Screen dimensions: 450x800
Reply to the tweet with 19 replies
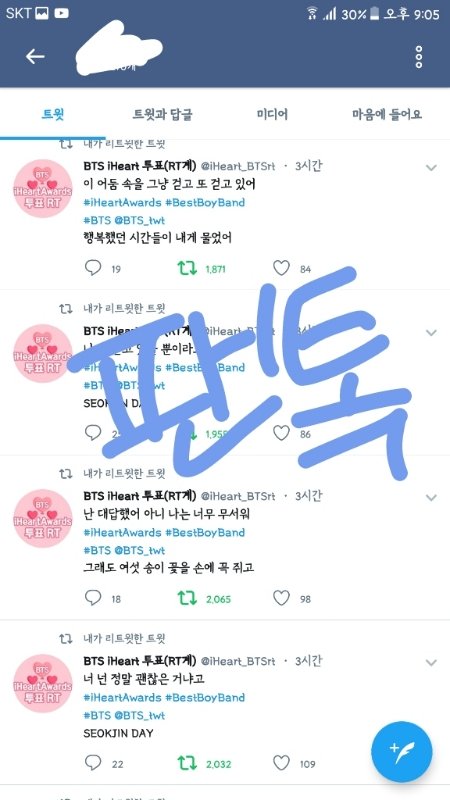[x=93, y=268]
